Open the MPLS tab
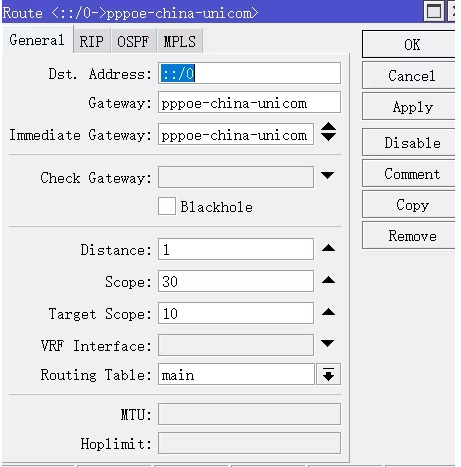Image resolution: width=461 pixels, height=467 pixels. point(180,41)
